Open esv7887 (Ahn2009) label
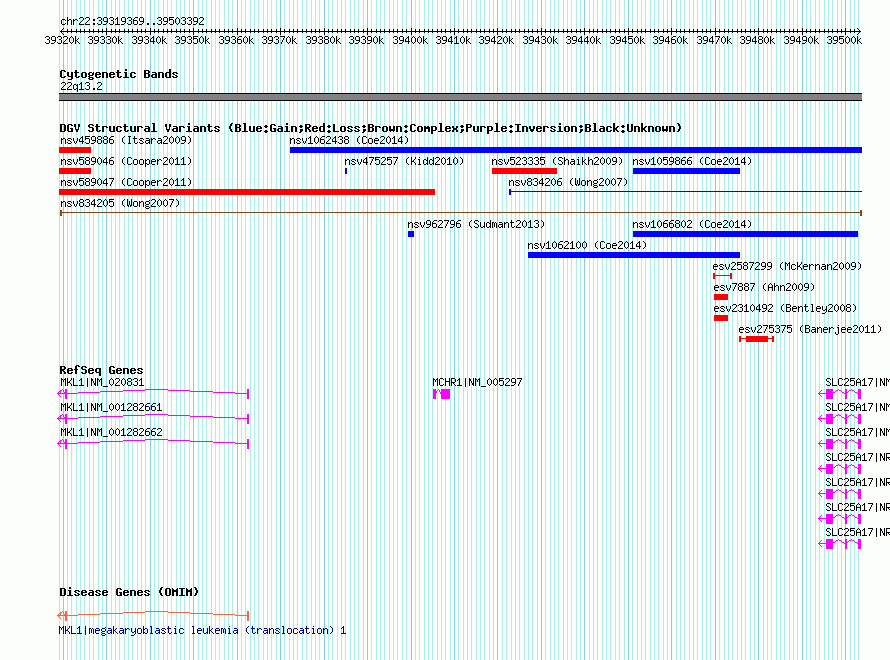This screenshot has height=660, width=890. 764,287
